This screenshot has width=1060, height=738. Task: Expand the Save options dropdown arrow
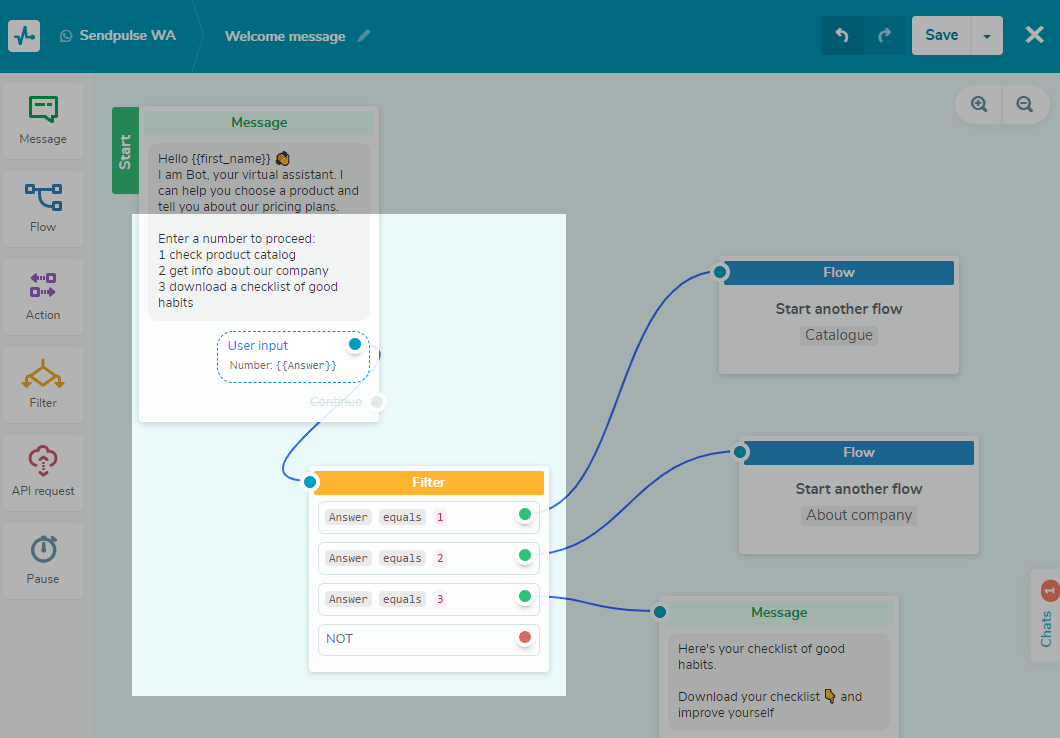point(987,35)
